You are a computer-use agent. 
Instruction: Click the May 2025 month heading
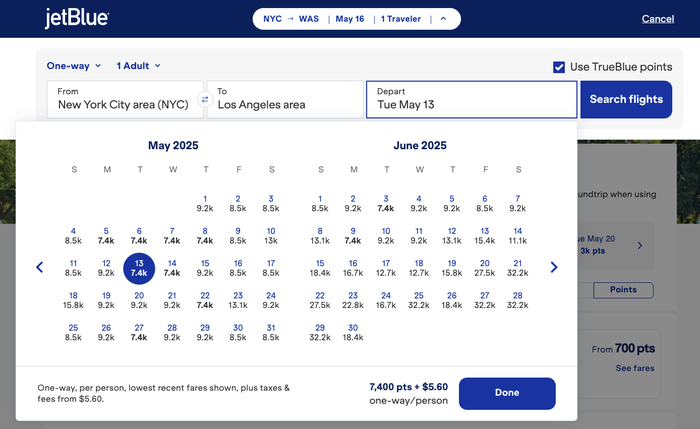173,146
